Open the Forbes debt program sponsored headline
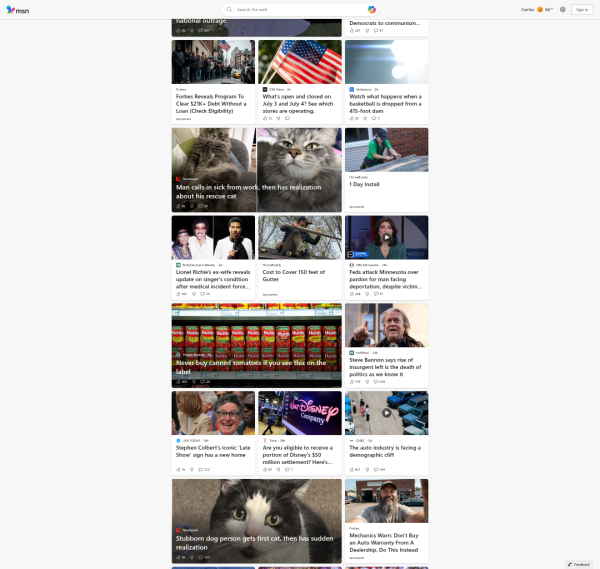Screen dimensions: 600x569 coord(211,104)
